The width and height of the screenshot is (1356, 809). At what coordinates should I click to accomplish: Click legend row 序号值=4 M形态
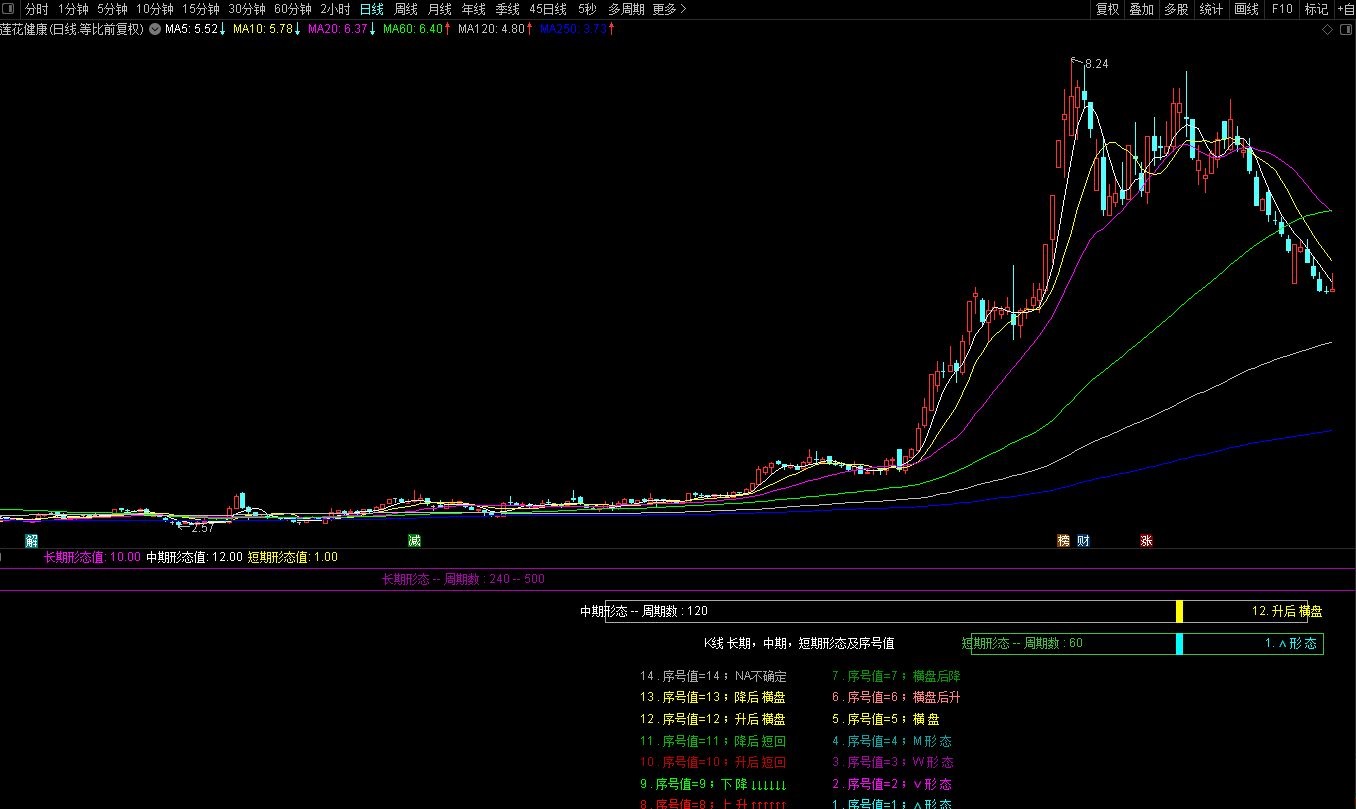tap(892, 741)
